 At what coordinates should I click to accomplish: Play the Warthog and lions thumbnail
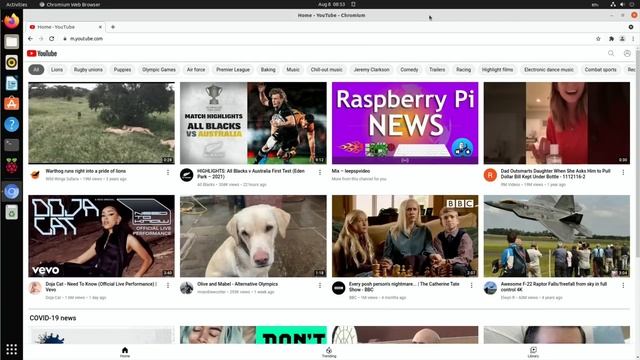[101, 123]
